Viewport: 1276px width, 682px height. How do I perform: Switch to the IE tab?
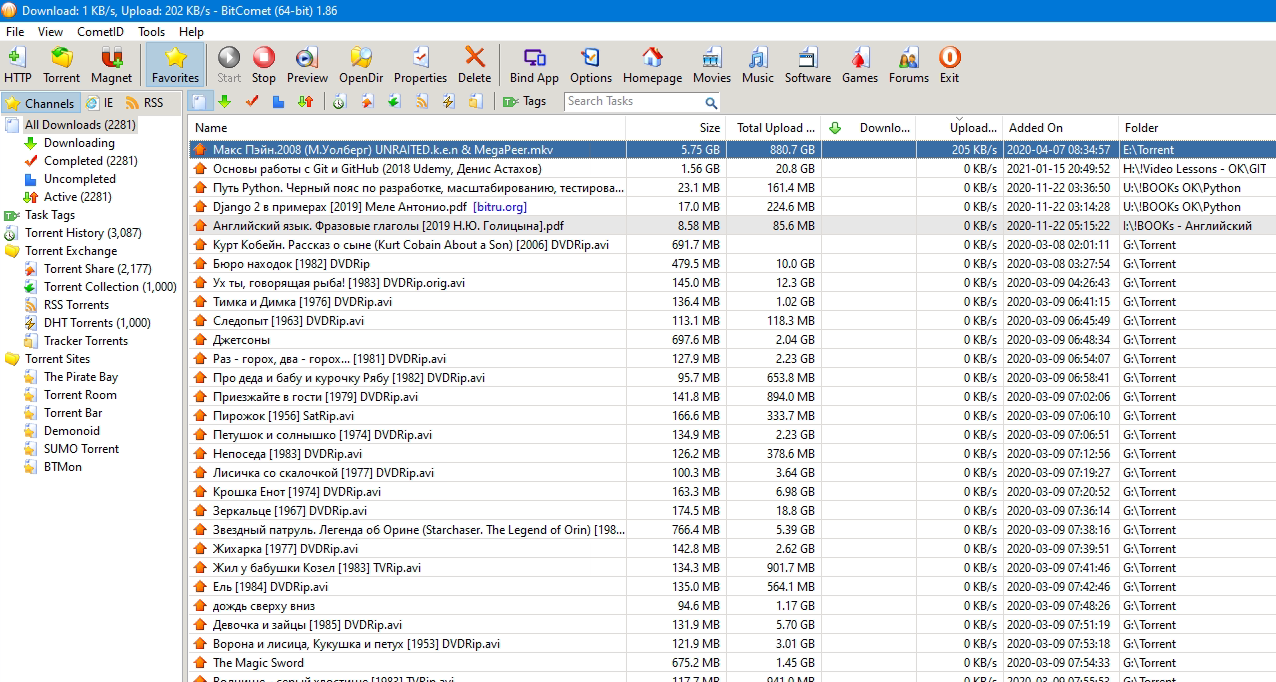pyautogui.click(x=100, y=103)
